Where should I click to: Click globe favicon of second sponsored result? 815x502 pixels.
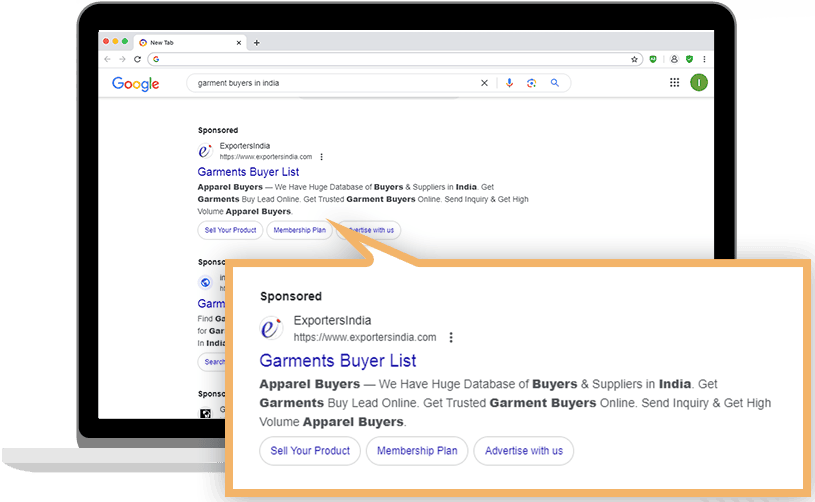point(205,283)
